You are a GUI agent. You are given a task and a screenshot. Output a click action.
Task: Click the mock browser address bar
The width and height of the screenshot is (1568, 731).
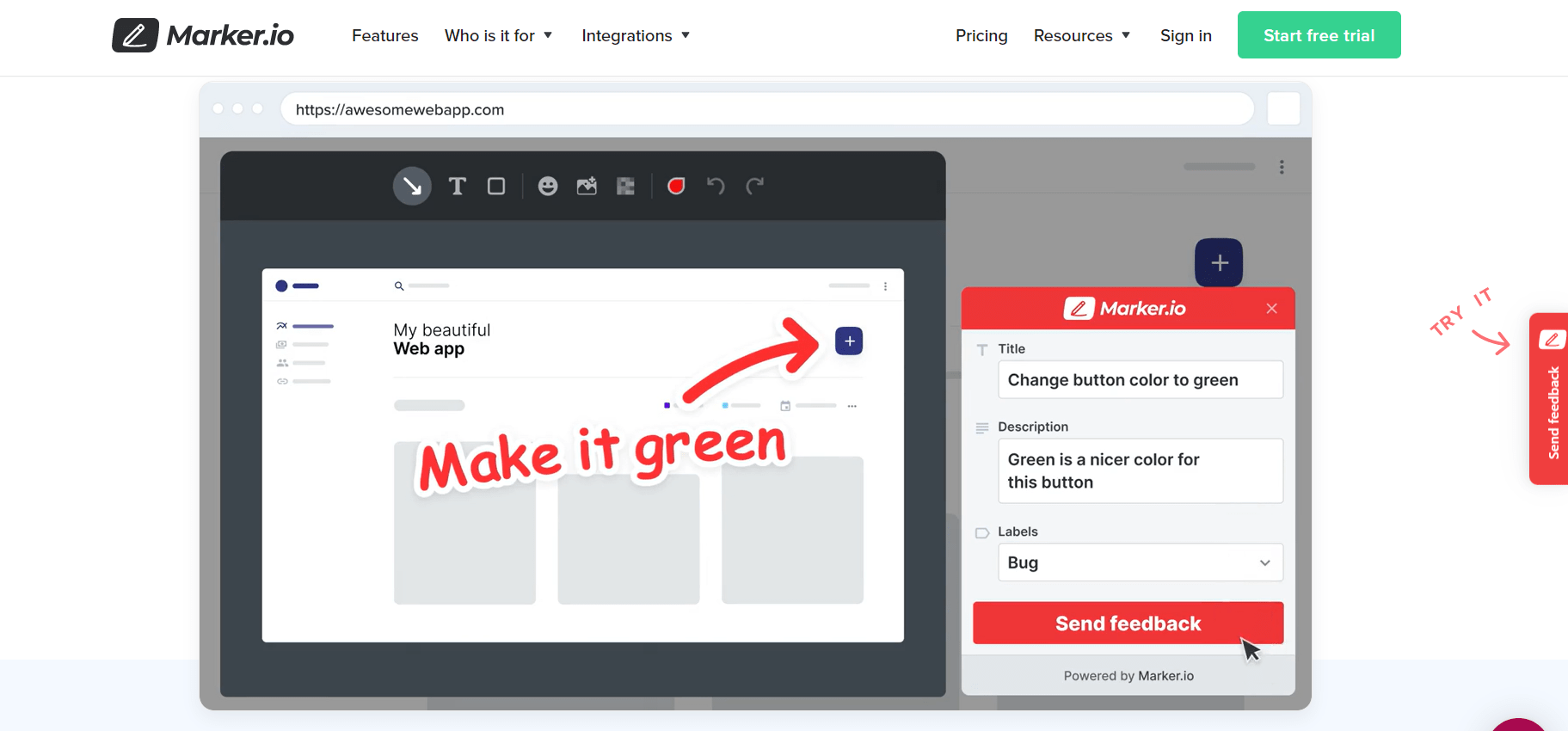(767, 109)
